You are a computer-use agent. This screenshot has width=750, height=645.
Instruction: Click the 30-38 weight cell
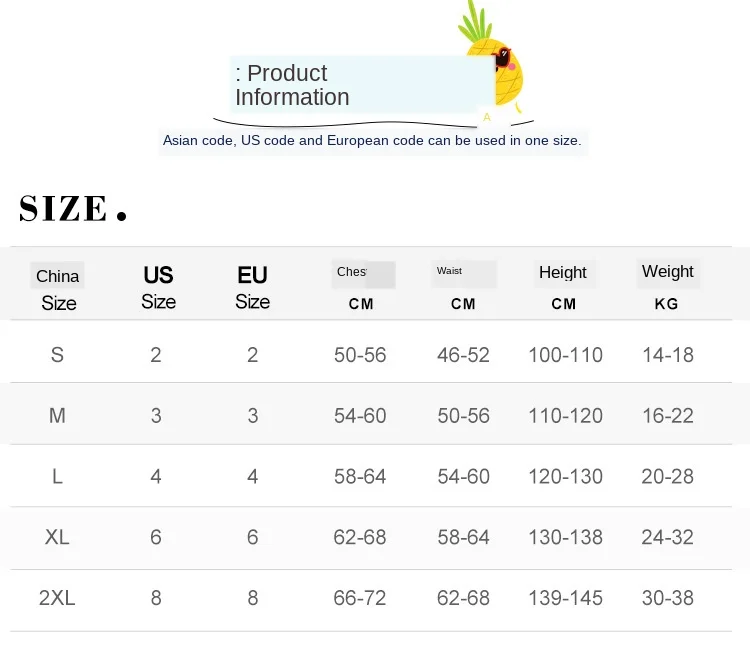coord(668,598)
